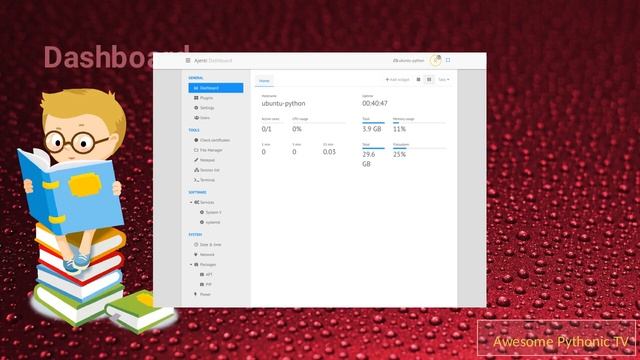This screenshot has height=360, width=640.
Task: Click the uptime value 00:40:47
Action: coord(375,104)
